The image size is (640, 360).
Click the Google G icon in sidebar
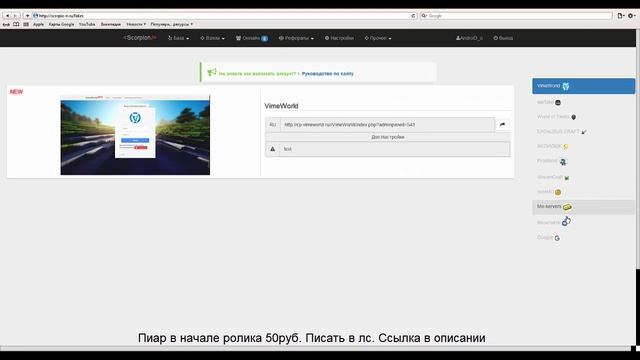[x=557, y=238]
